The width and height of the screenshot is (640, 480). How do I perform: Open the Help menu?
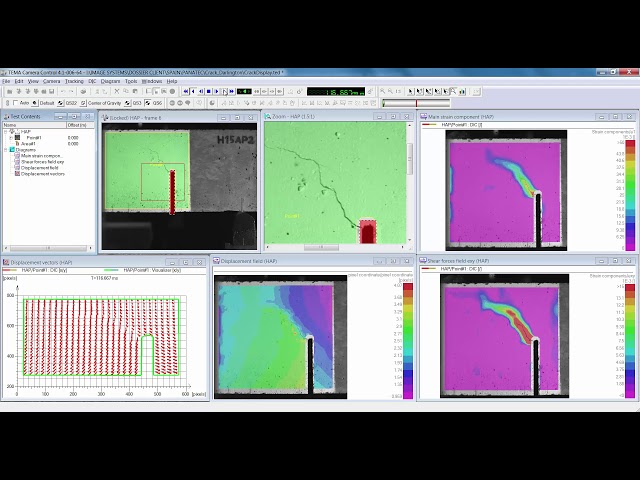(172, 81)
